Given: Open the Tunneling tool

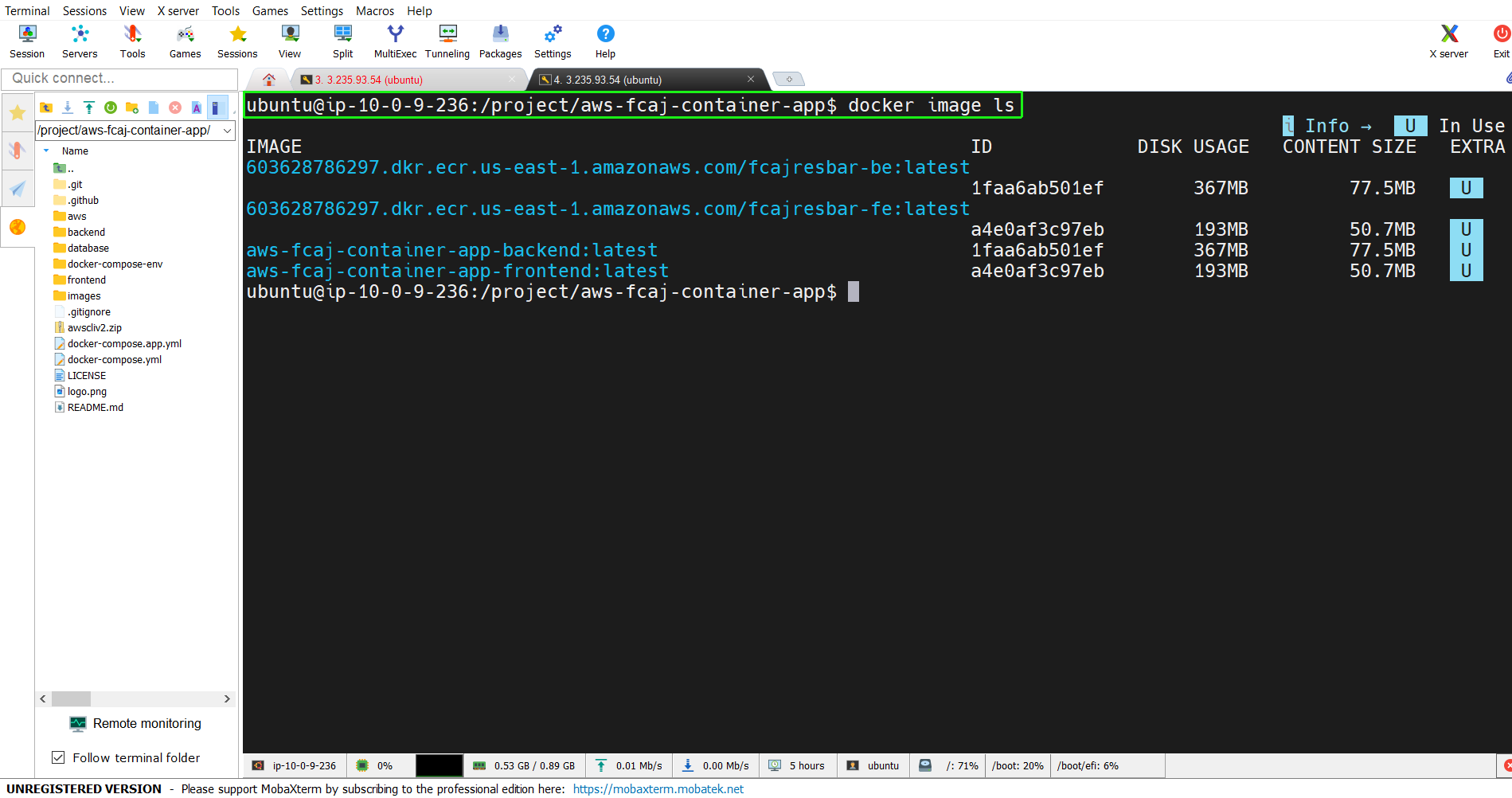Looking at the screenshot, I should pos(447,41).
